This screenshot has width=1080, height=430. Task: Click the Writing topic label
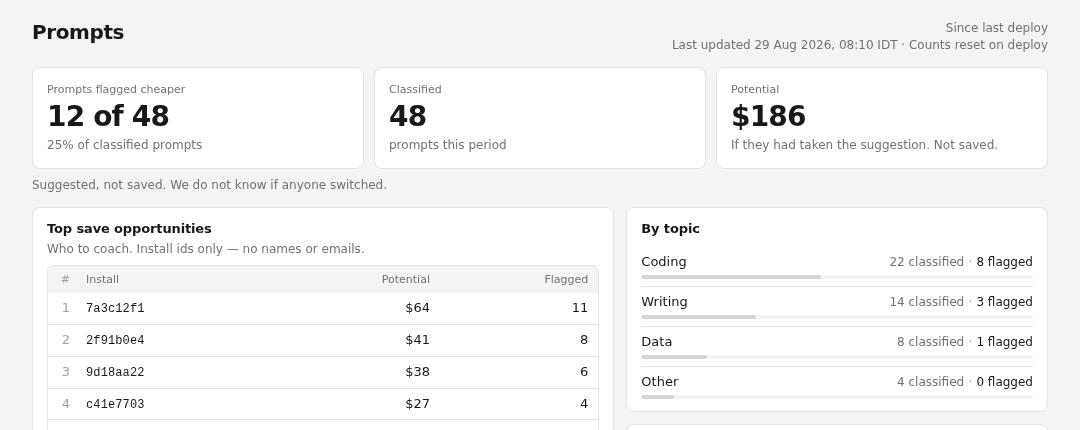tap(664, 302)
